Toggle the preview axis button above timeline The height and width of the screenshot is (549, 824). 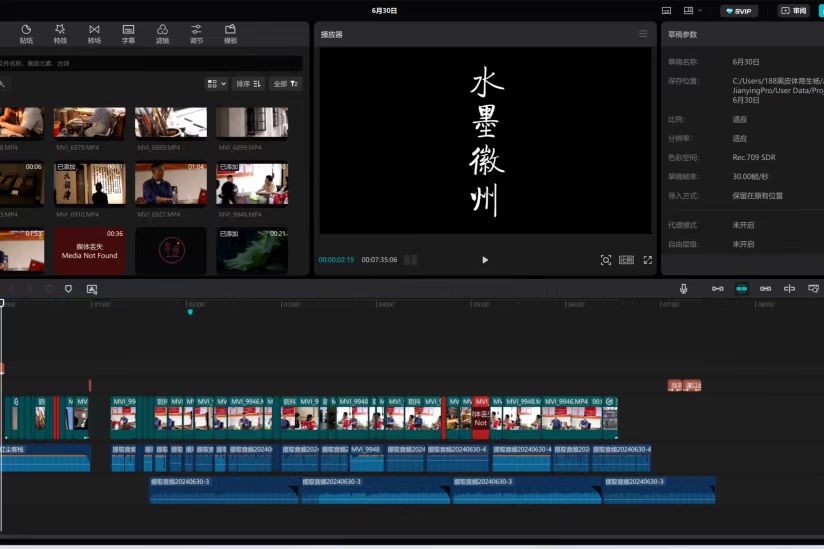789,289
